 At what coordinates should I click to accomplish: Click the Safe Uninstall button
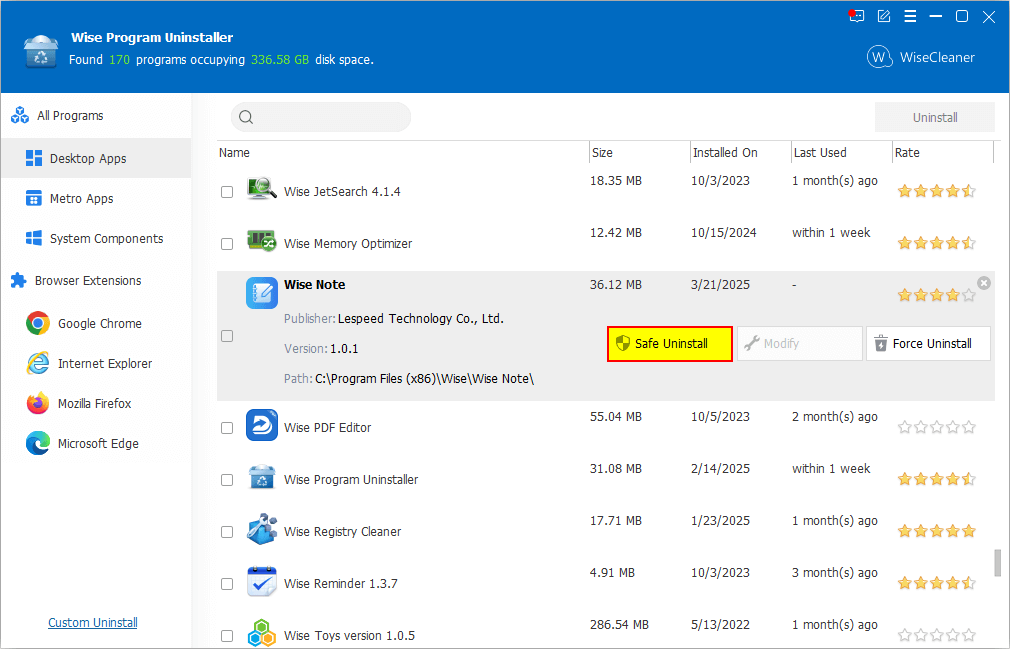[x=670, y=344]
